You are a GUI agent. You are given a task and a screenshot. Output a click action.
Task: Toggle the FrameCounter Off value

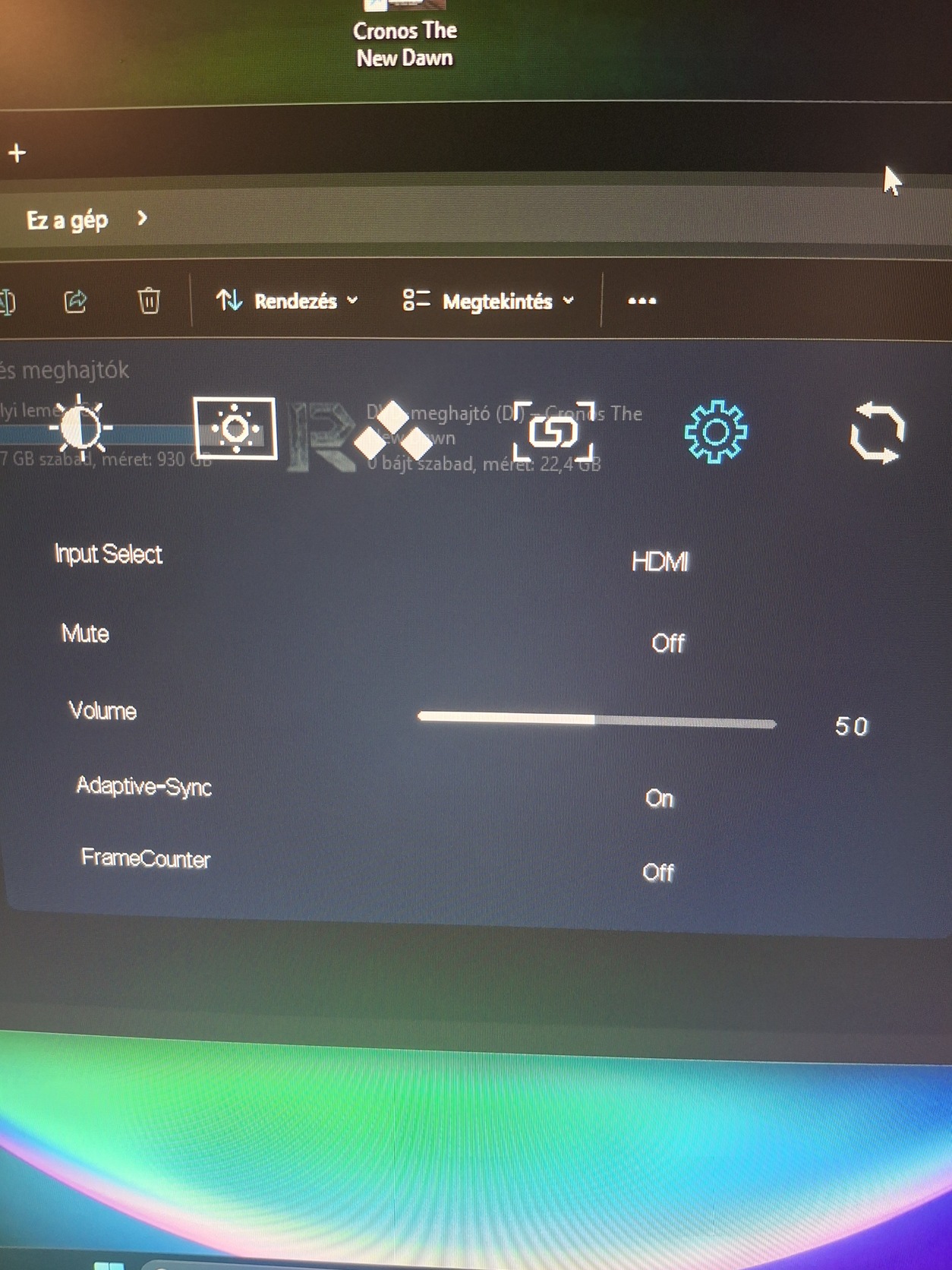click(x=657, y=872)
